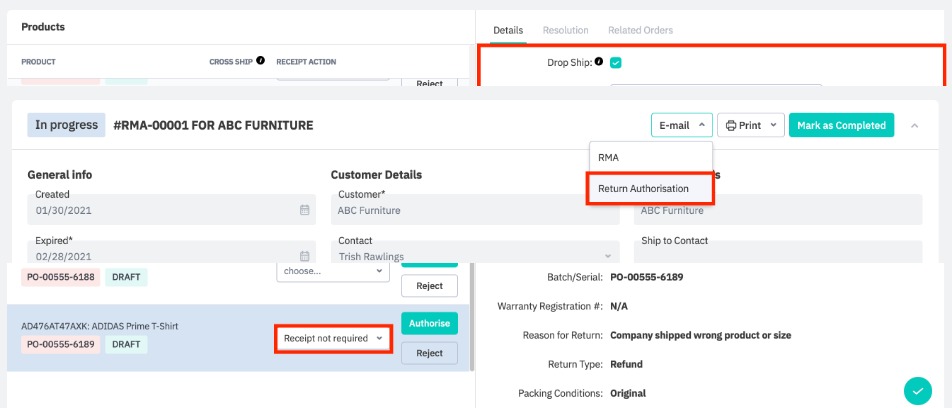Screen dimensions: 952x408
Task: Open the Created date calendar icon
Action: point(305,210)
